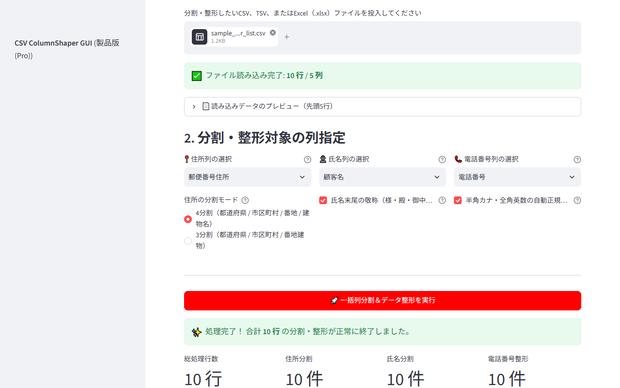Show help for 住所の分割モード

coord(245,200)
